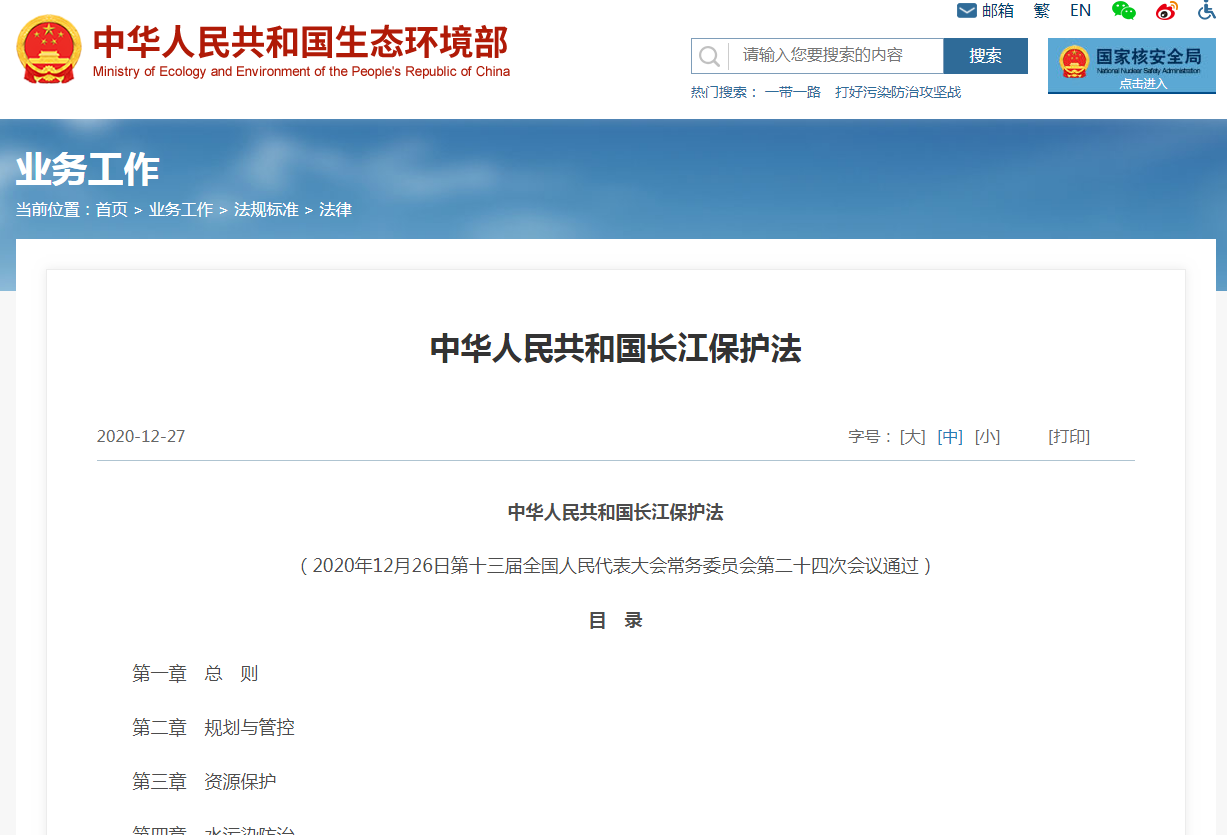Open the wheelchair accessibility icon
The height and width of the screenshot is (835, 1227).
pyautogui.click(x=1207, y=11)
